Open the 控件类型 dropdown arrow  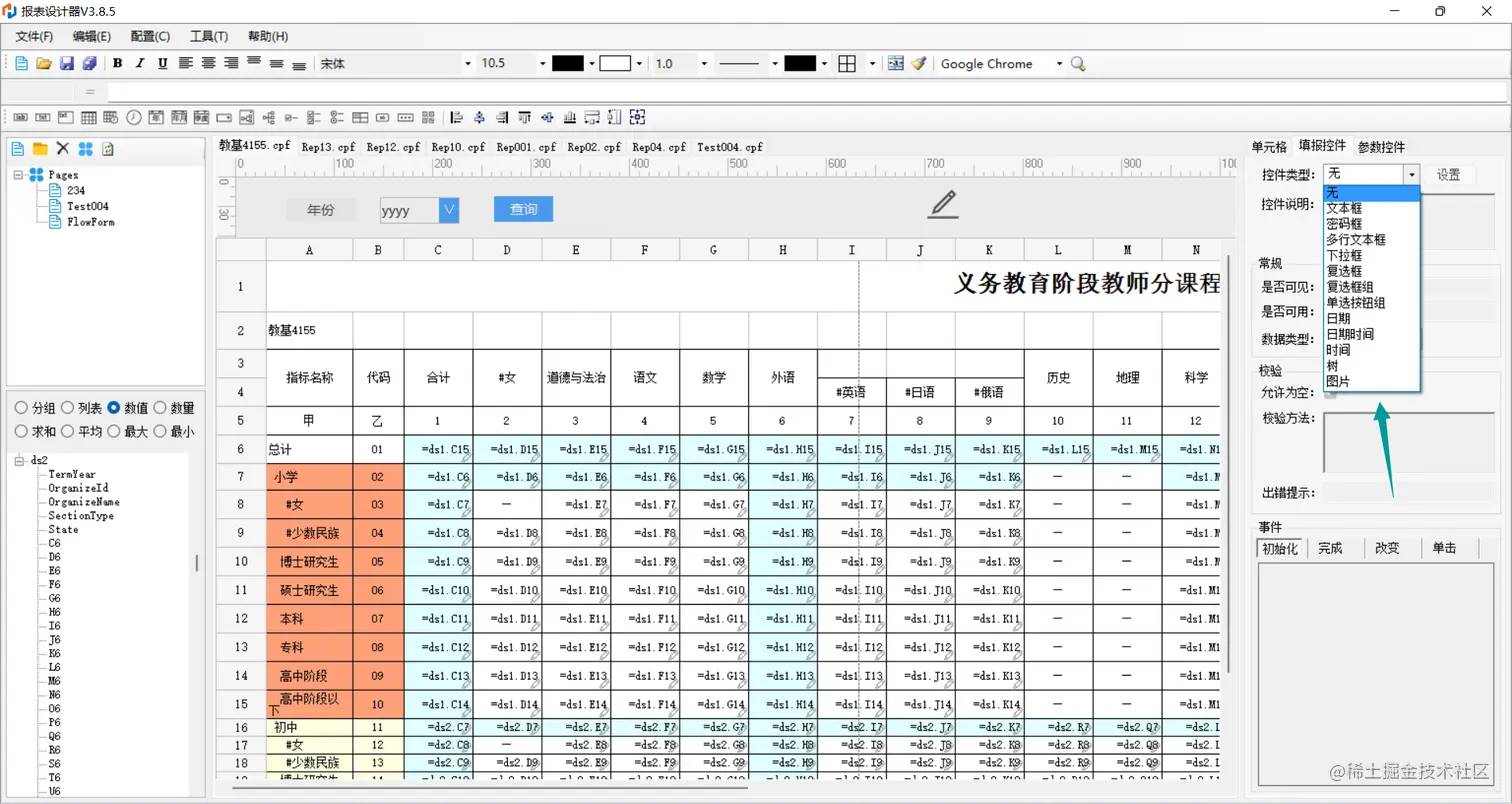point(1411,174)
